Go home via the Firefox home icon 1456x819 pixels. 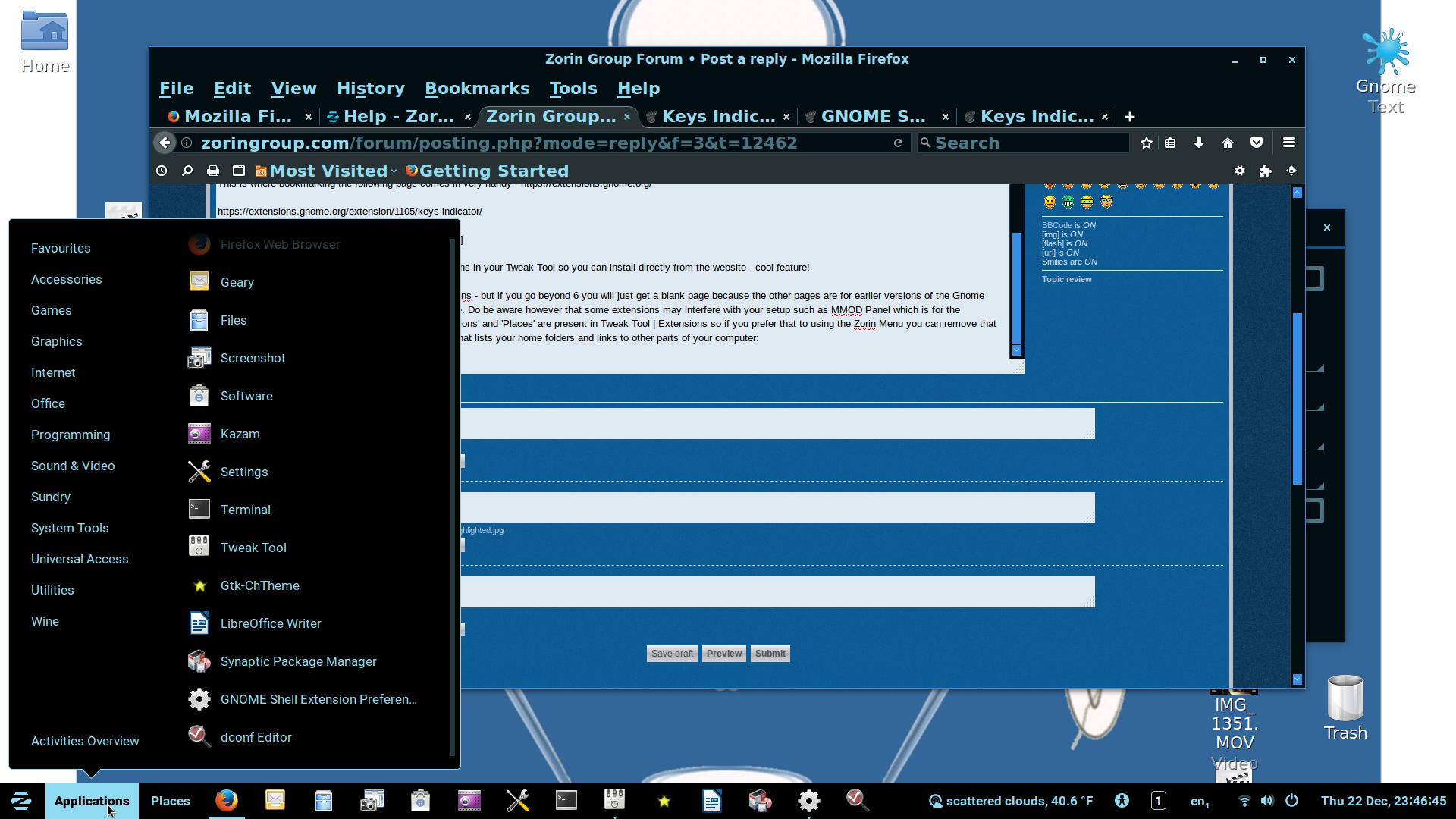[x=1228, y=143]
